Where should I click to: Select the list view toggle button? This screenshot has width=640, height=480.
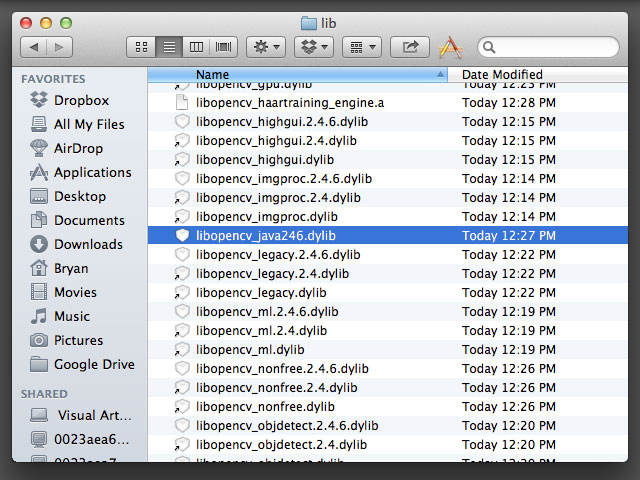[x=169, y=47]
